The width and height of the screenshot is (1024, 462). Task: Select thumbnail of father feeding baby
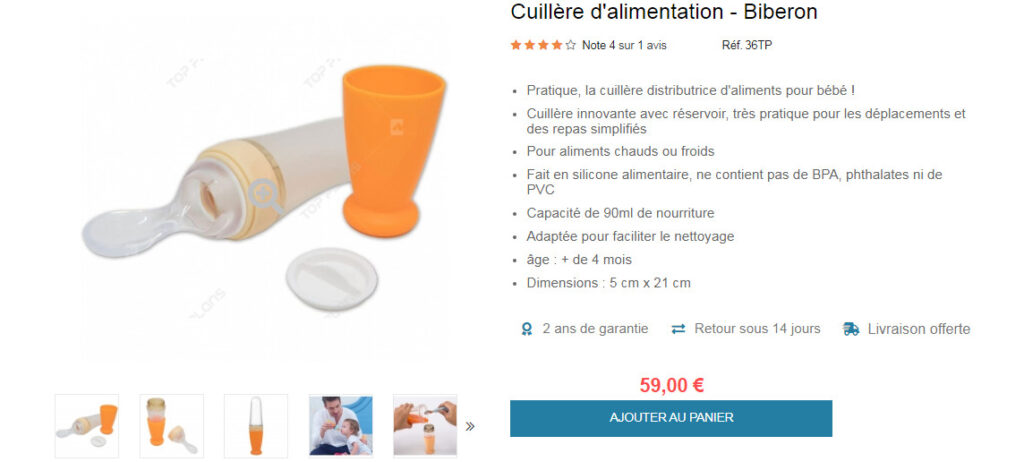click(340, 426)
